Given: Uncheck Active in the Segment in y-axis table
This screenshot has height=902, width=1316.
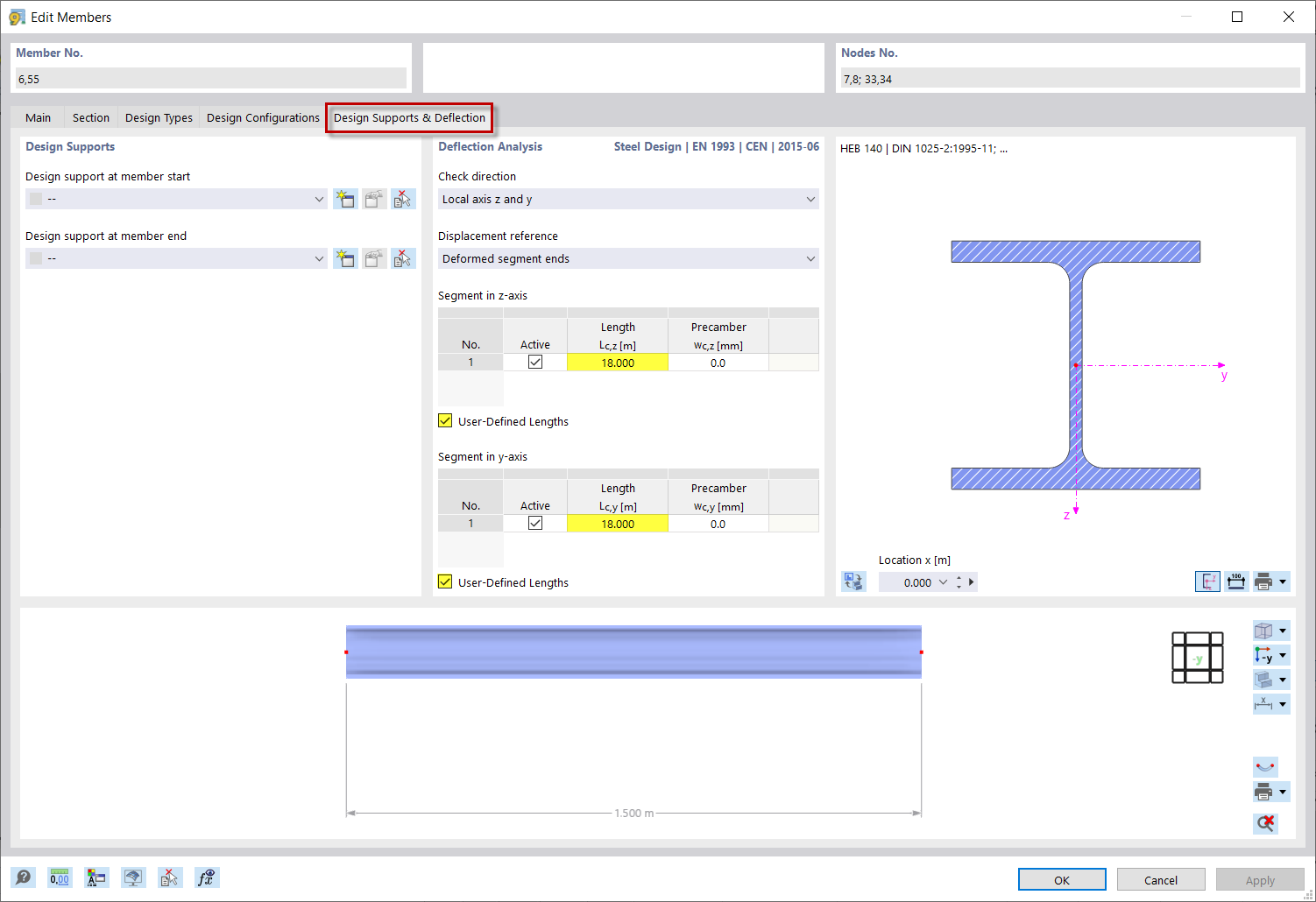Looking at the screenshot, I should (534, 523).
